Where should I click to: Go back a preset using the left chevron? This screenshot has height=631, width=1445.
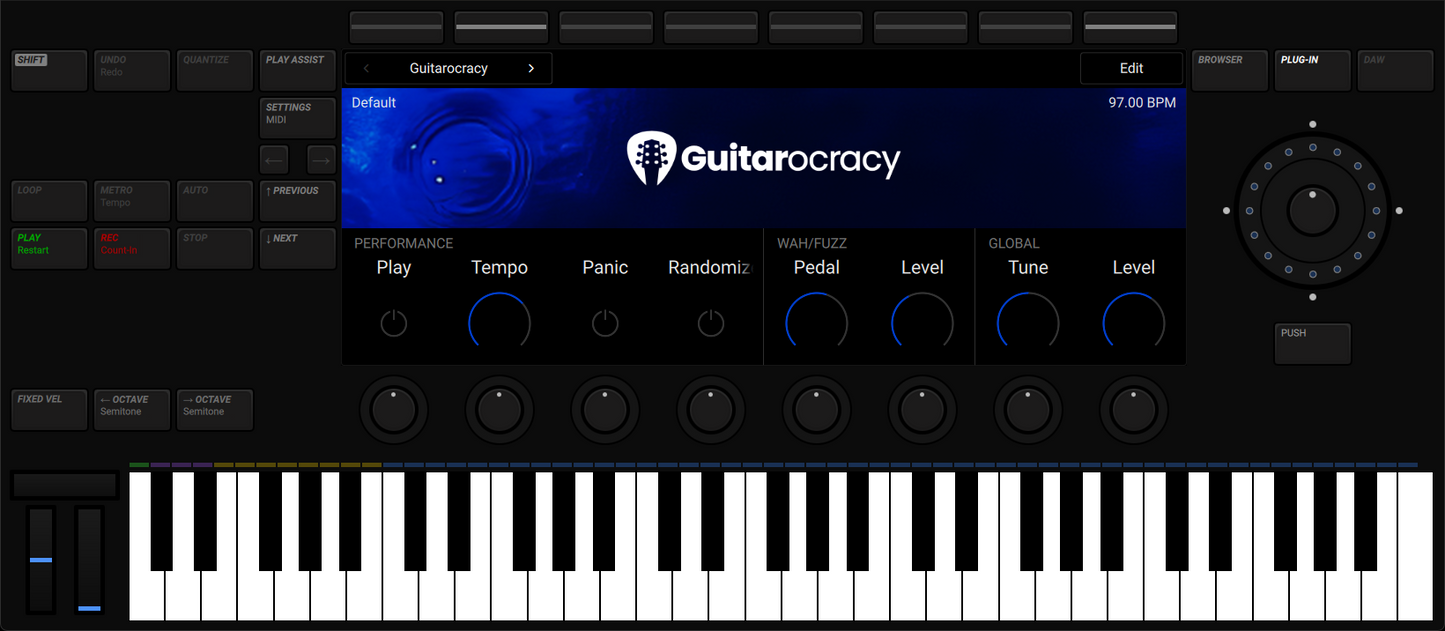coord(365,68)
